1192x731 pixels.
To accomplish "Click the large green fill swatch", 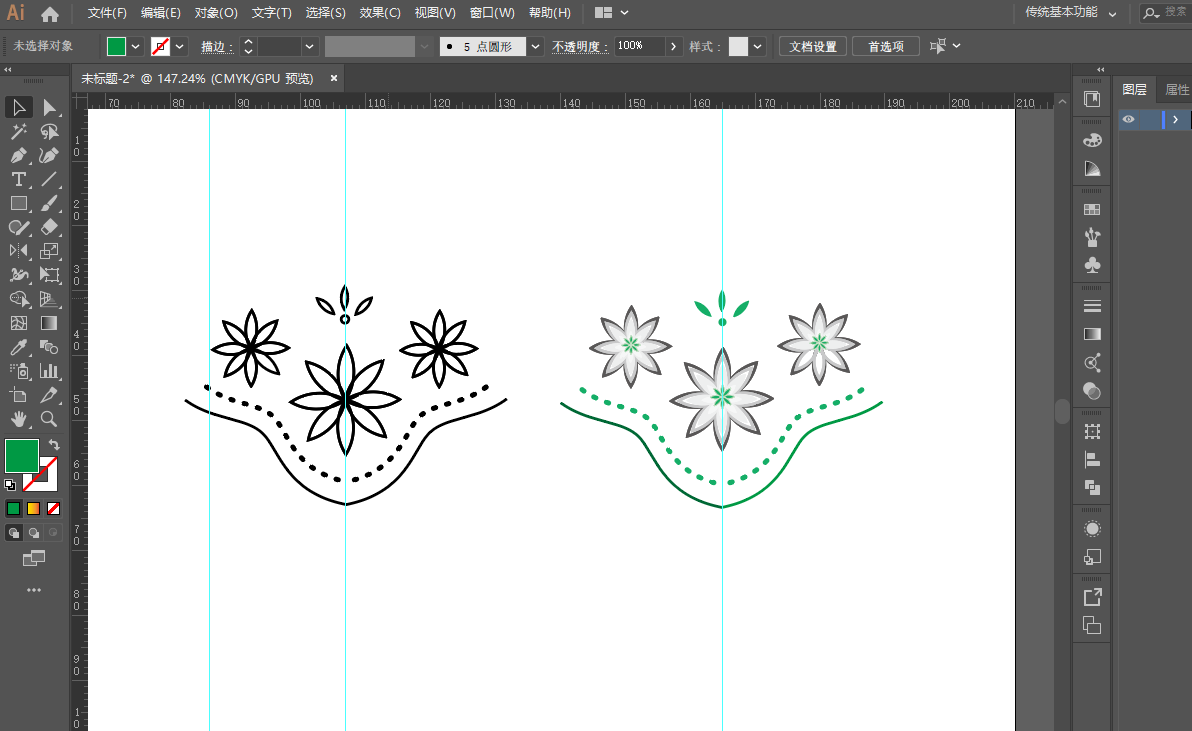I will [x=21, y=456].
